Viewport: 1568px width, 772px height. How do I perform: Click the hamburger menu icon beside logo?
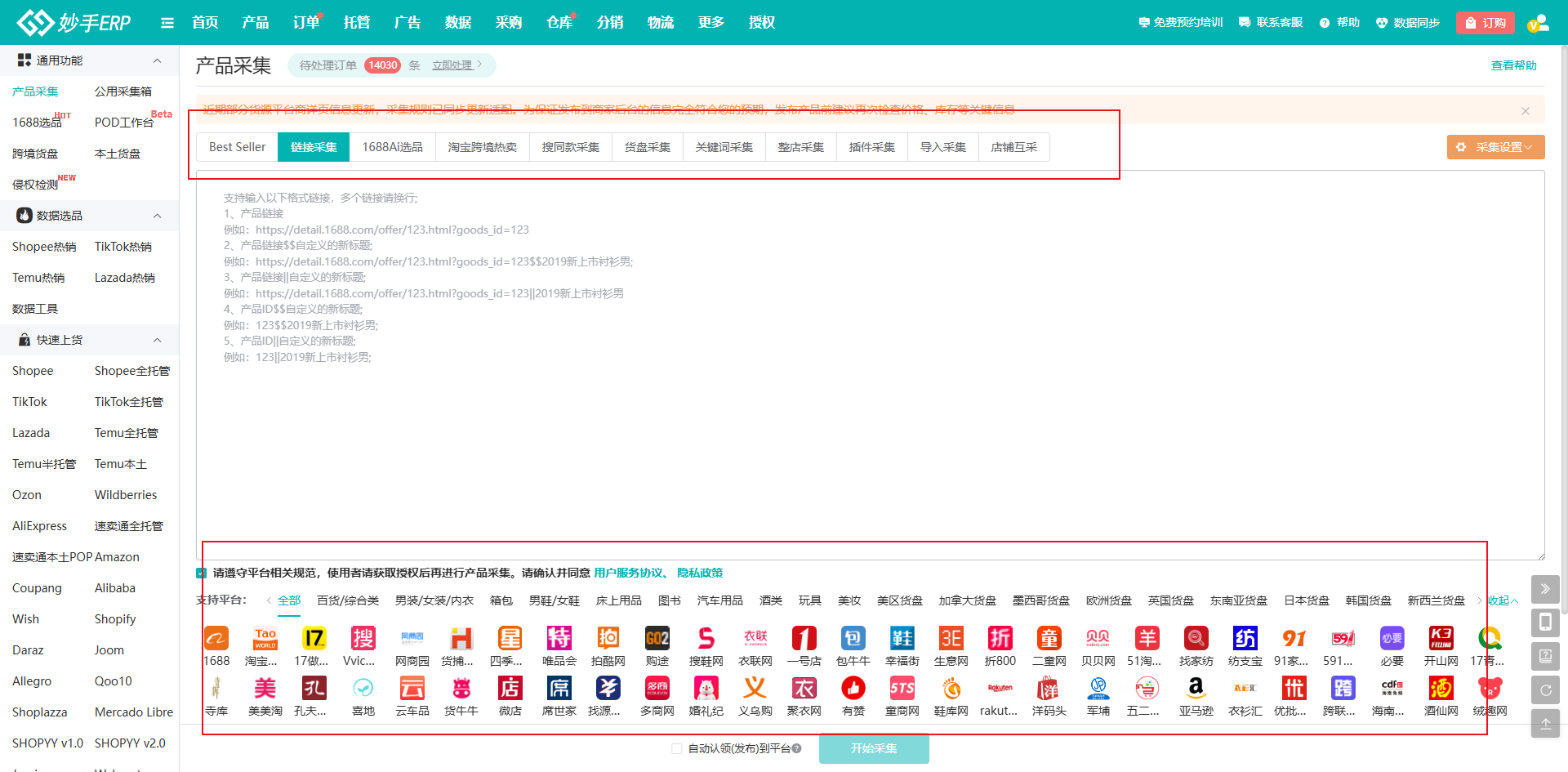pyautogui.click(x=167, y=23)
